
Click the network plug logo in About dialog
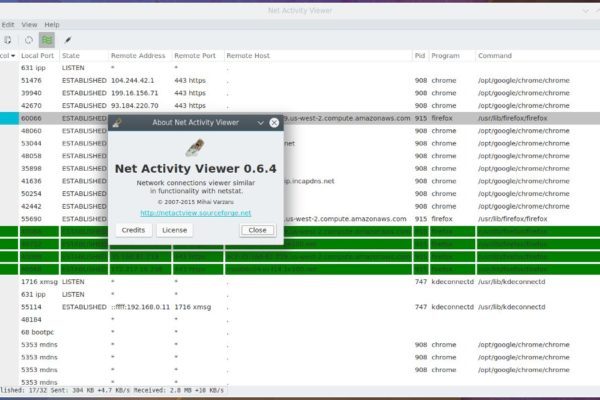(x=195, y=146)
